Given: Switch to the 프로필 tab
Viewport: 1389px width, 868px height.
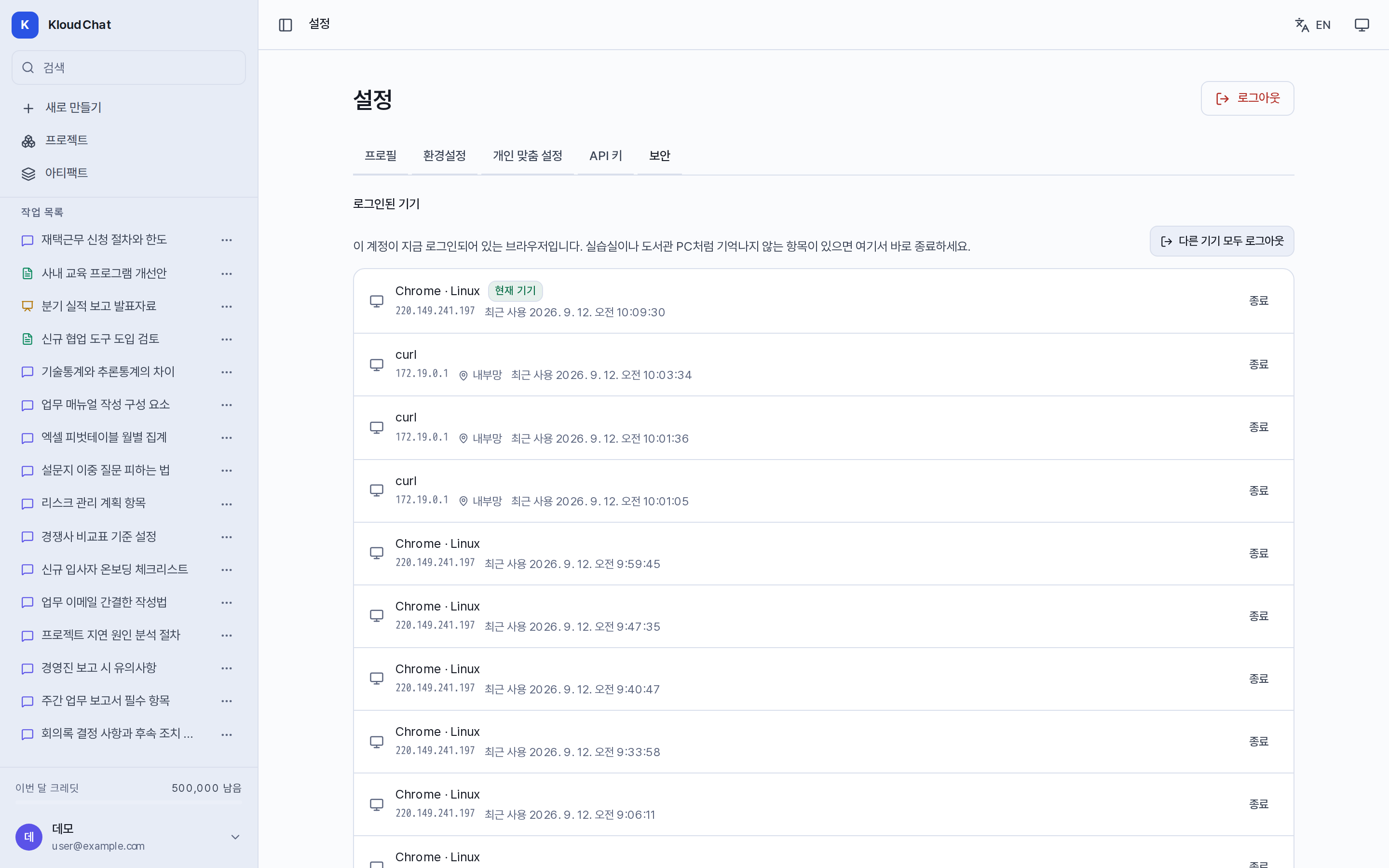Looking at the screenshot, I should (x=381, y=156).
